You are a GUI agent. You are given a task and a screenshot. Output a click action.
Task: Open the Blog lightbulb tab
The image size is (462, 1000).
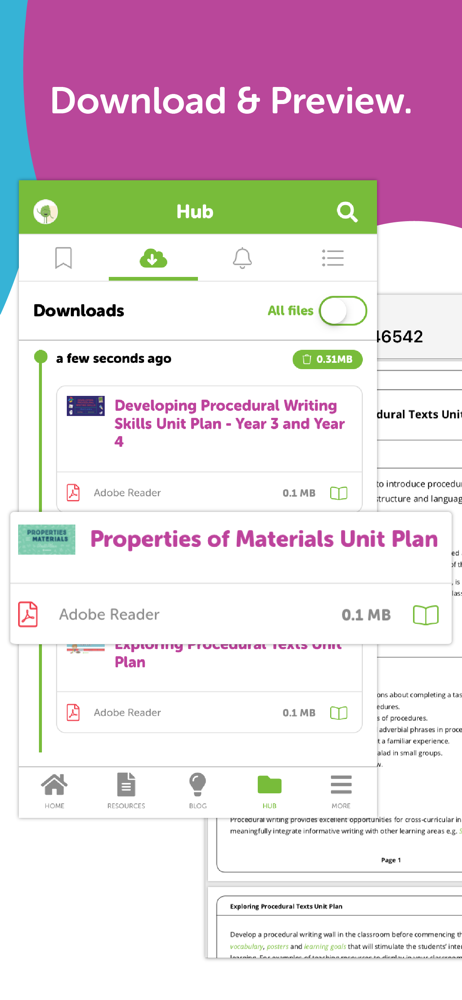[x=198, y=791]
